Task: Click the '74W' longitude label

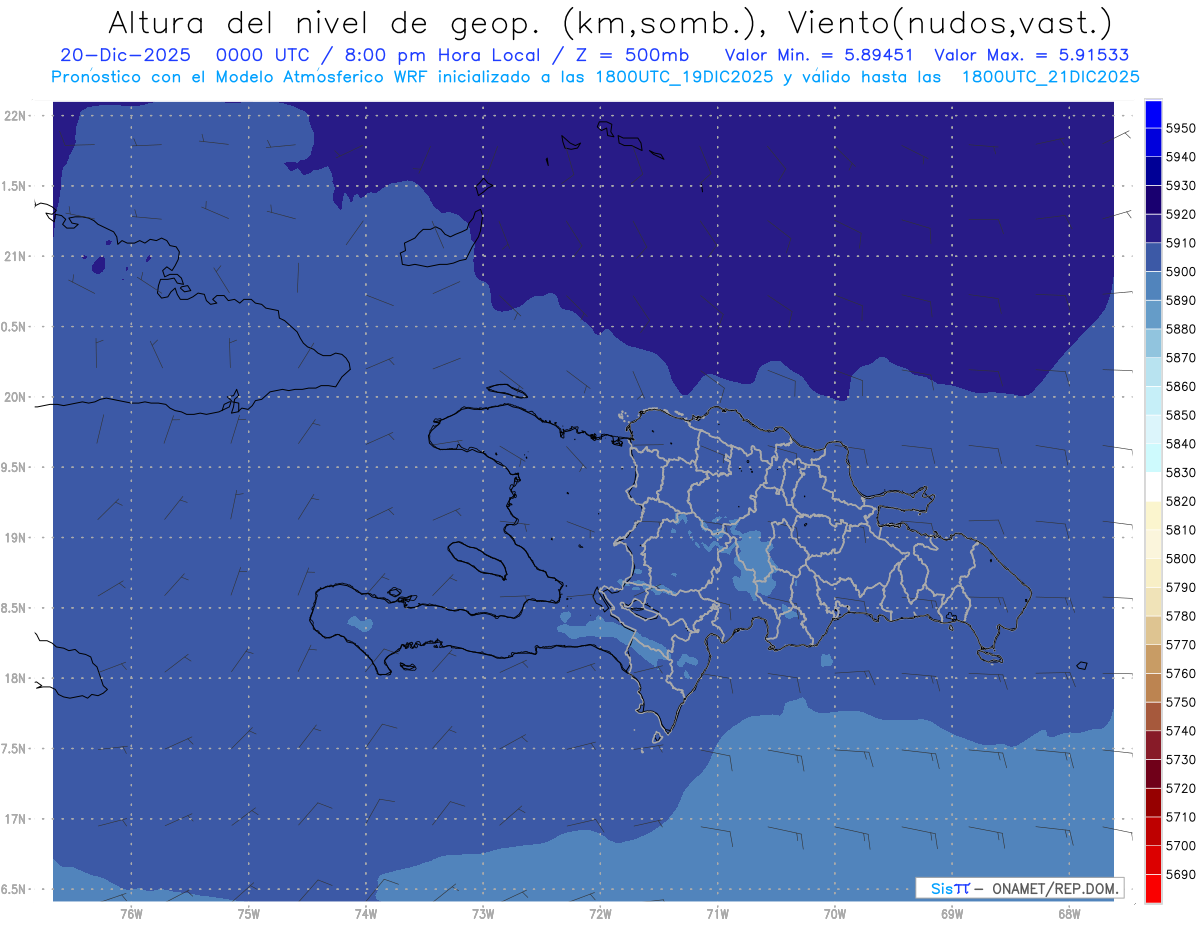Action: pos(365,914)
